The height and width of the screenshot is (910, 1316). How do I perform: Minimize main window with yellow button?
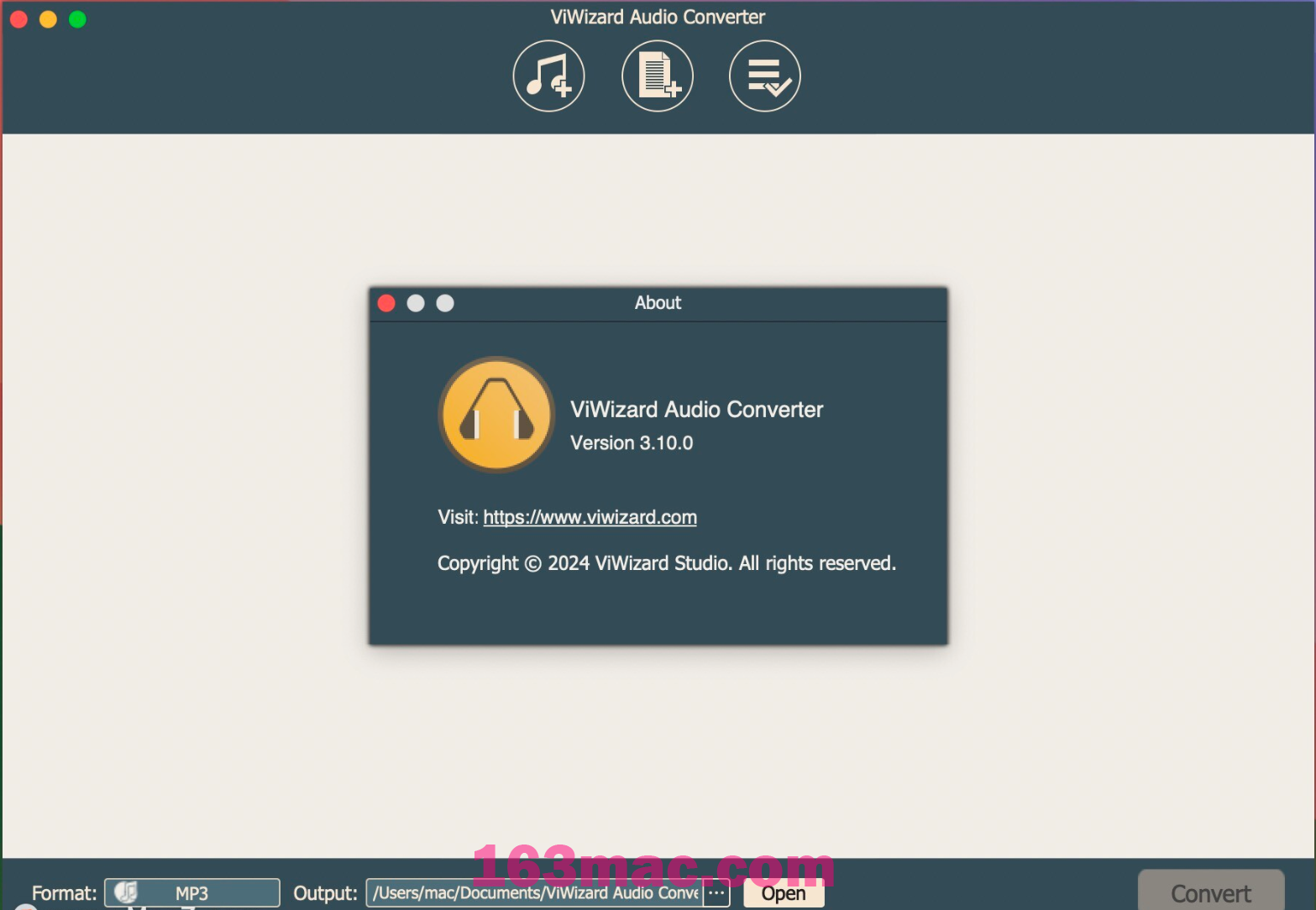point(48,18)
